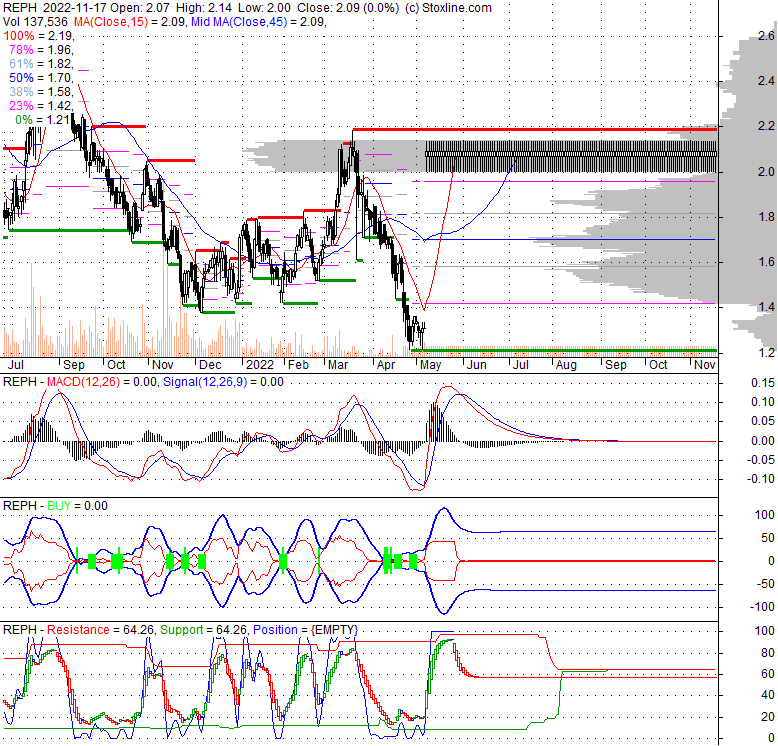Click the MA(Close,15) = 2.09 legend
Screen dimensions: 778x746
[130, 22]
